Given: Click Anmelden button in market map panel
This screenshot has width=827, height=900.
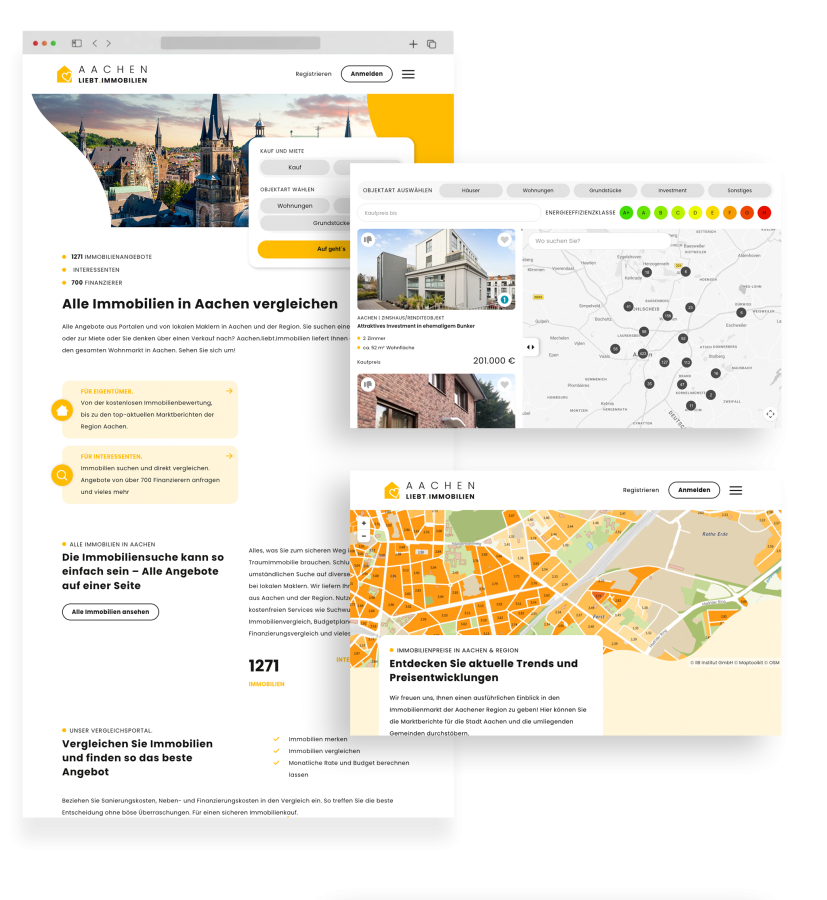Looking at the screenshot, I should [x=694, y=490].
